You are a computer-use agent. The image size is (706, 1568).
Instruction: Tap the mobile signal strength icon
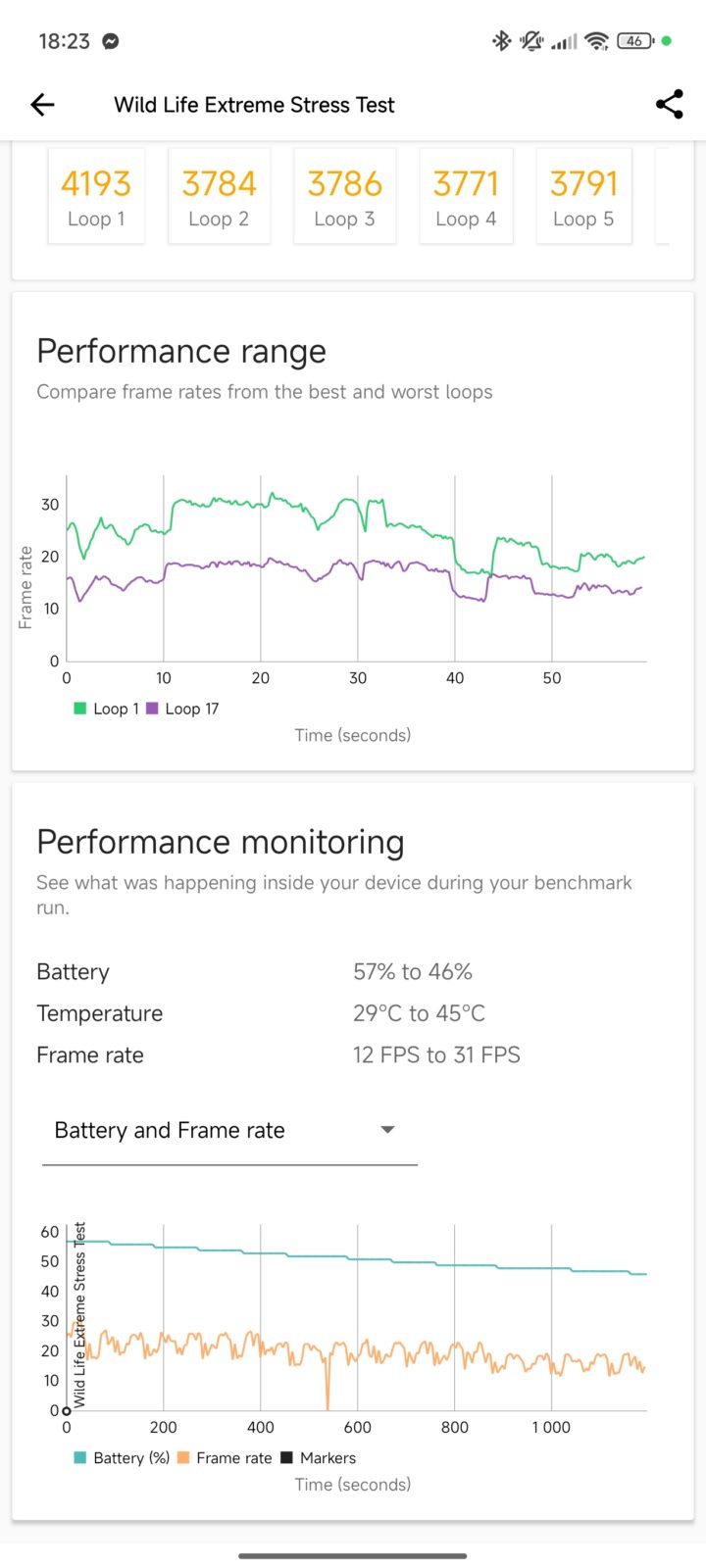coord(564,41)
